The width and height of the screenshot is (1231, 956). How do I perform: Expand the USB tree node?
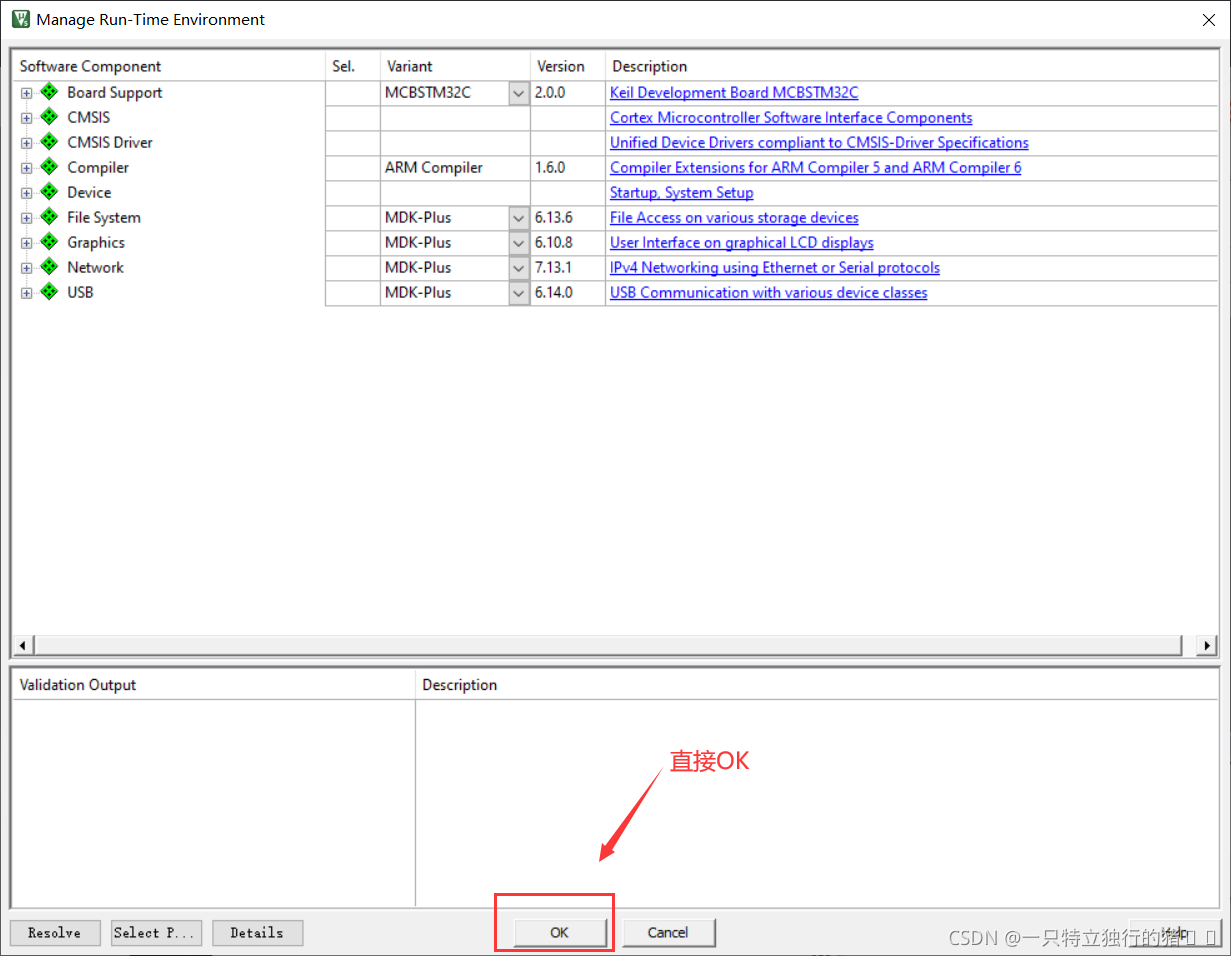[x=27, y=293]
